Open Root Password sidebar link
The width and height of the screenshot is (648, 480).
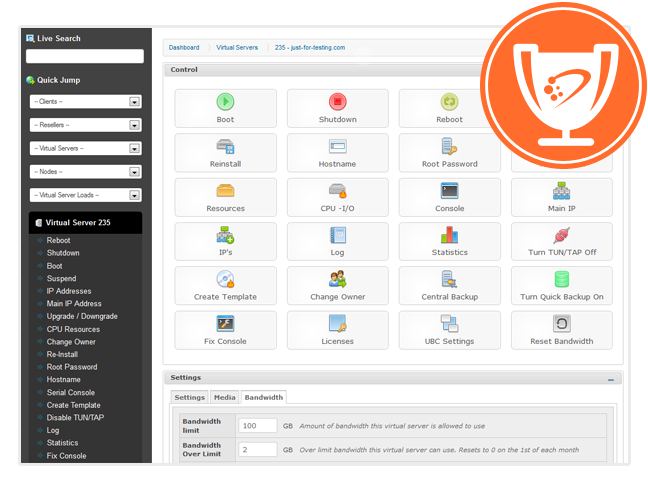coord(72,367)
